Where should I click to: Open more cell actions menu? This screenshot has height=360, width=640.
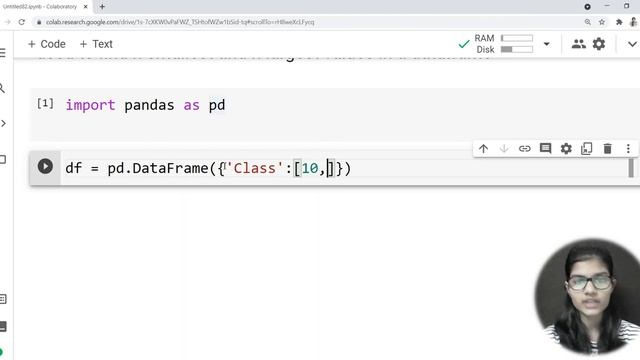pos(628,149)
